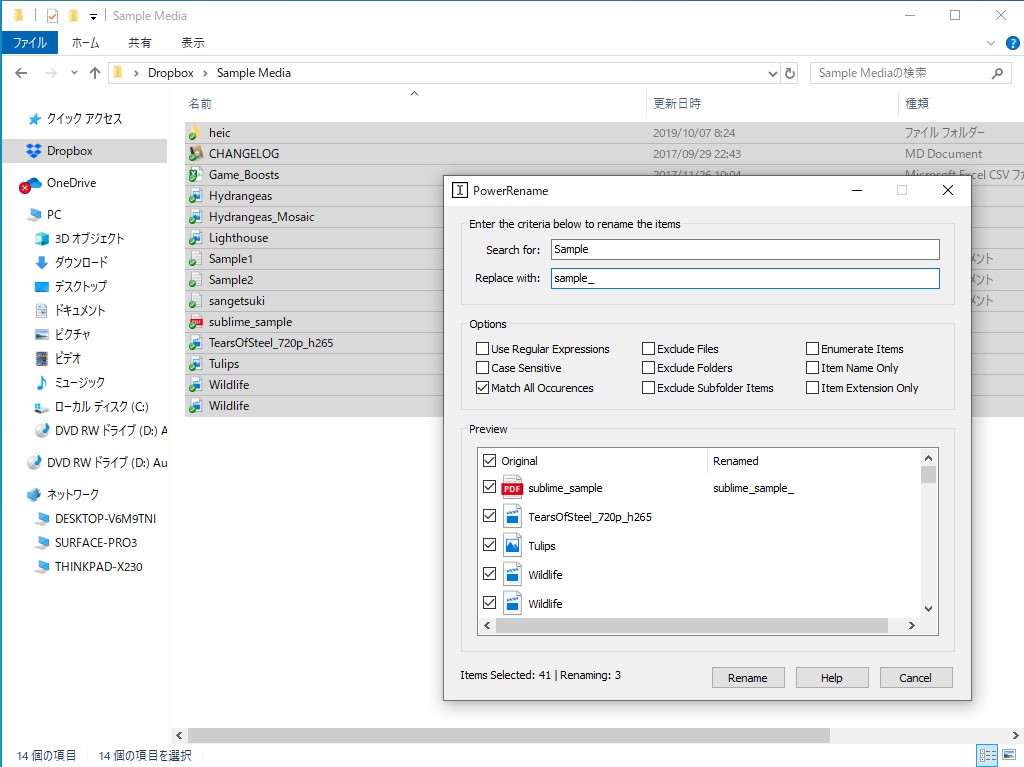Click the Rename button
Viewport: 1024px width, 767px height.
(x=748, y=677)
